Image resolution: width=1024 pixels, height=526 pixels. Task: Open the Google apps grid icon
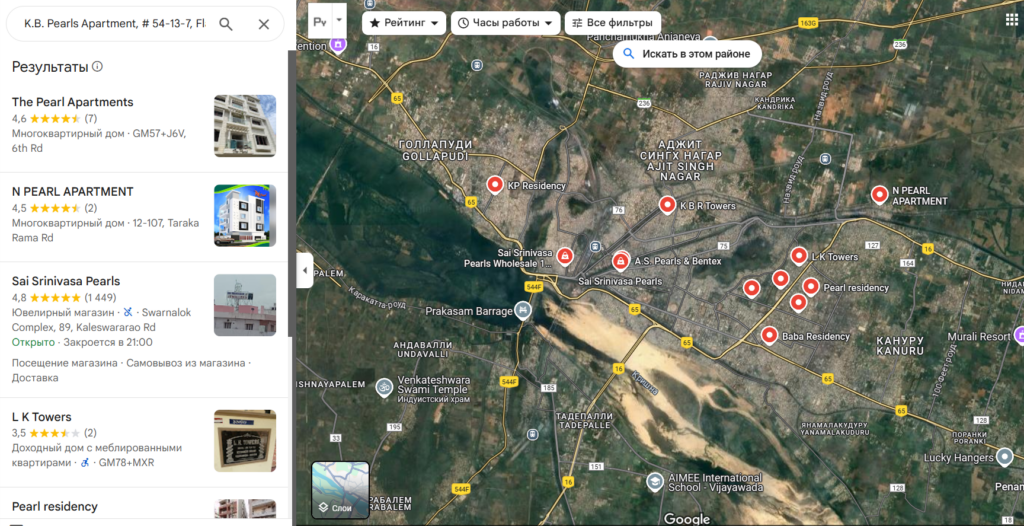click(x=1011, y=20)
